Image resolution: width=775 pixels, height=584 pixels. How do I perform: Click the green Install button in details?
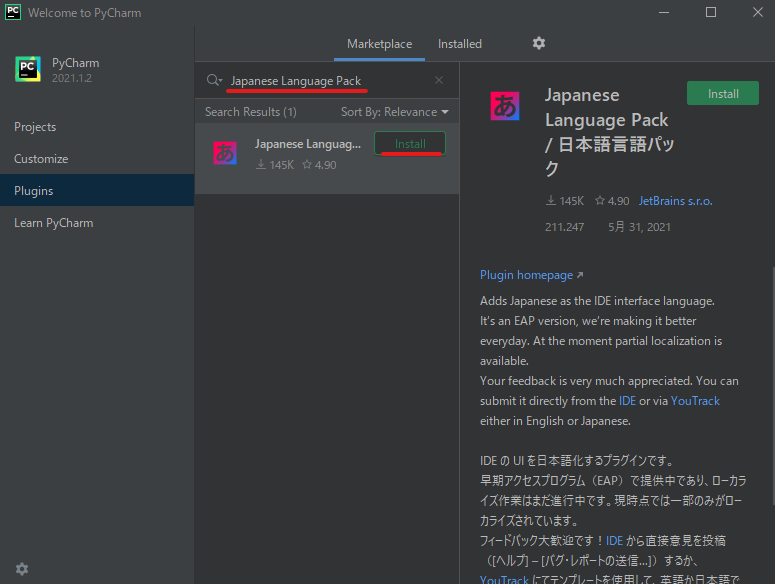[x=723, y=93]
